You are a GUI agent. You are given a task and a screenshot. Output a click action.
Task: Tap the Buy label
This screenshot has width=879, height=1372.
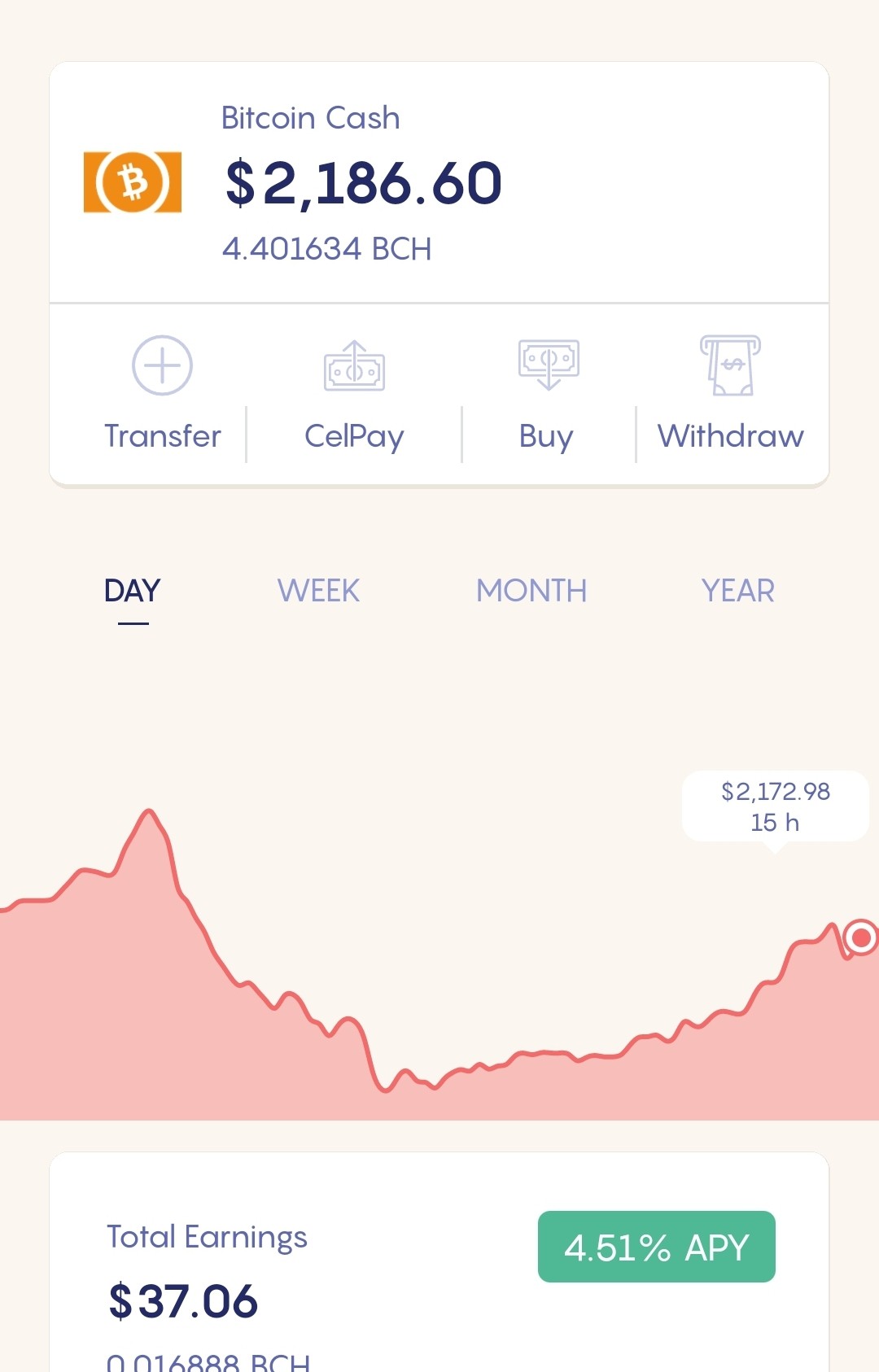546,437
